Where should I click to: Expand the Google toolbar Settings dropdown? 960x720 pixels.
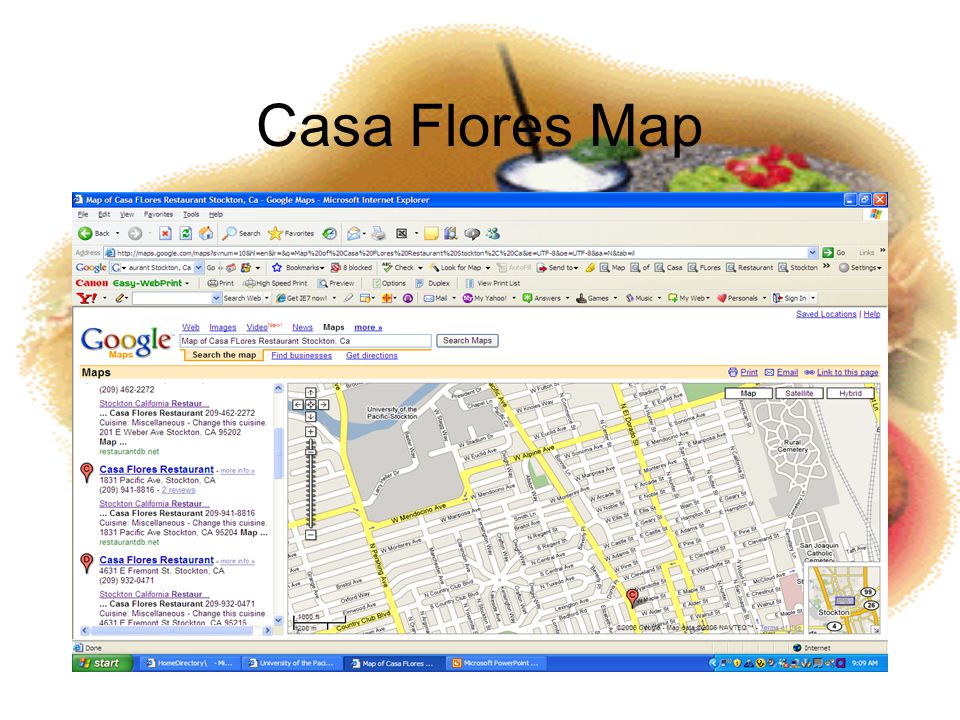click(879, 268)
